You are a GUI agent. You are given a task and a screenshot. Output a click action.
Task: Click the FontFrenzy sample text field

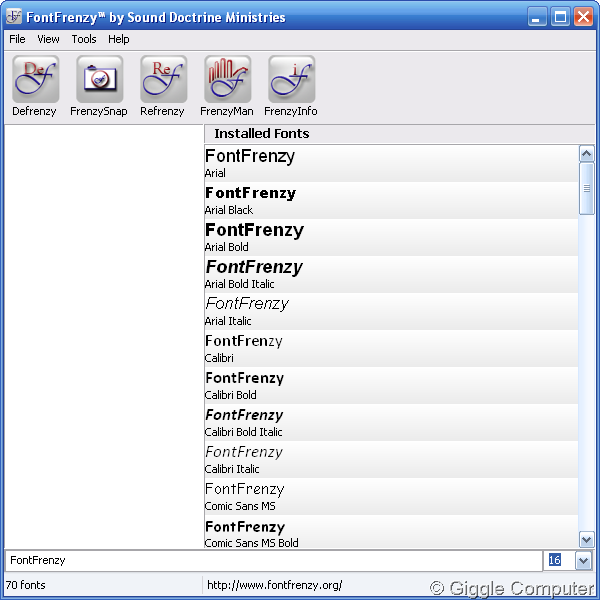coord(273,561)
